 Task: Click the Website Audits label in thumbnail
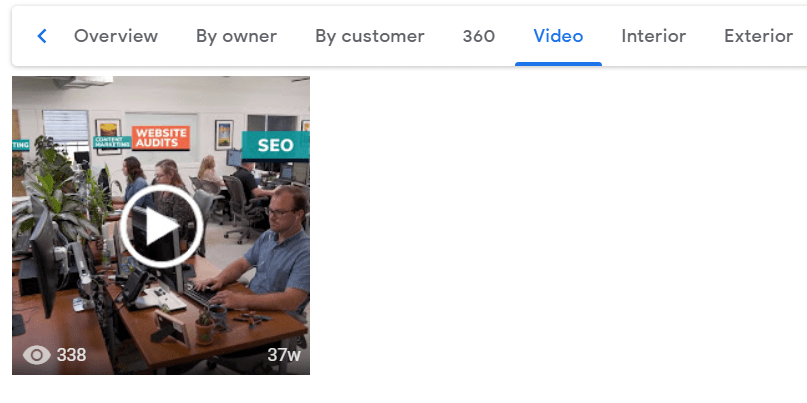point(161,138)
